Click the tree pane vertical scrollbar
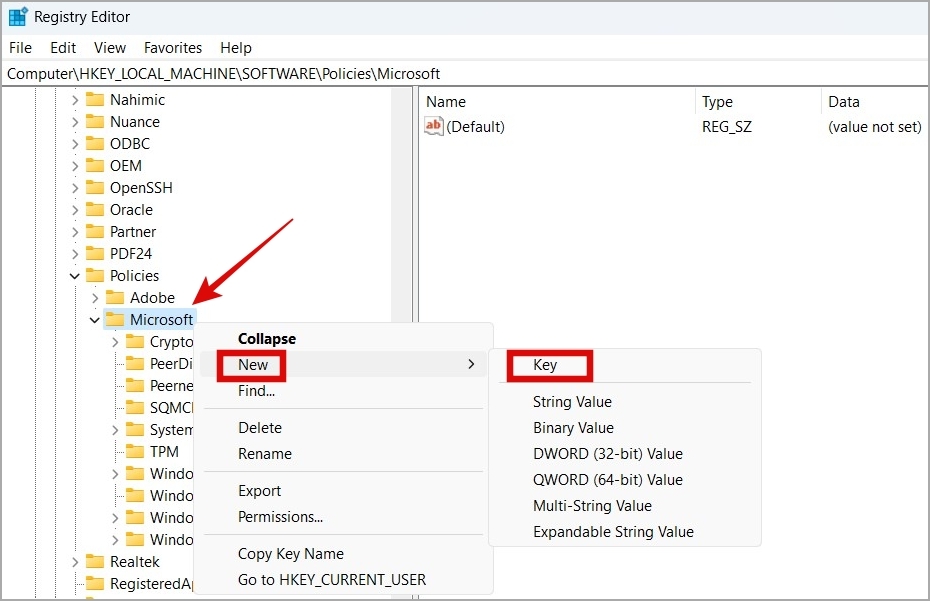 pyautogui.click(x=404, y=205)
